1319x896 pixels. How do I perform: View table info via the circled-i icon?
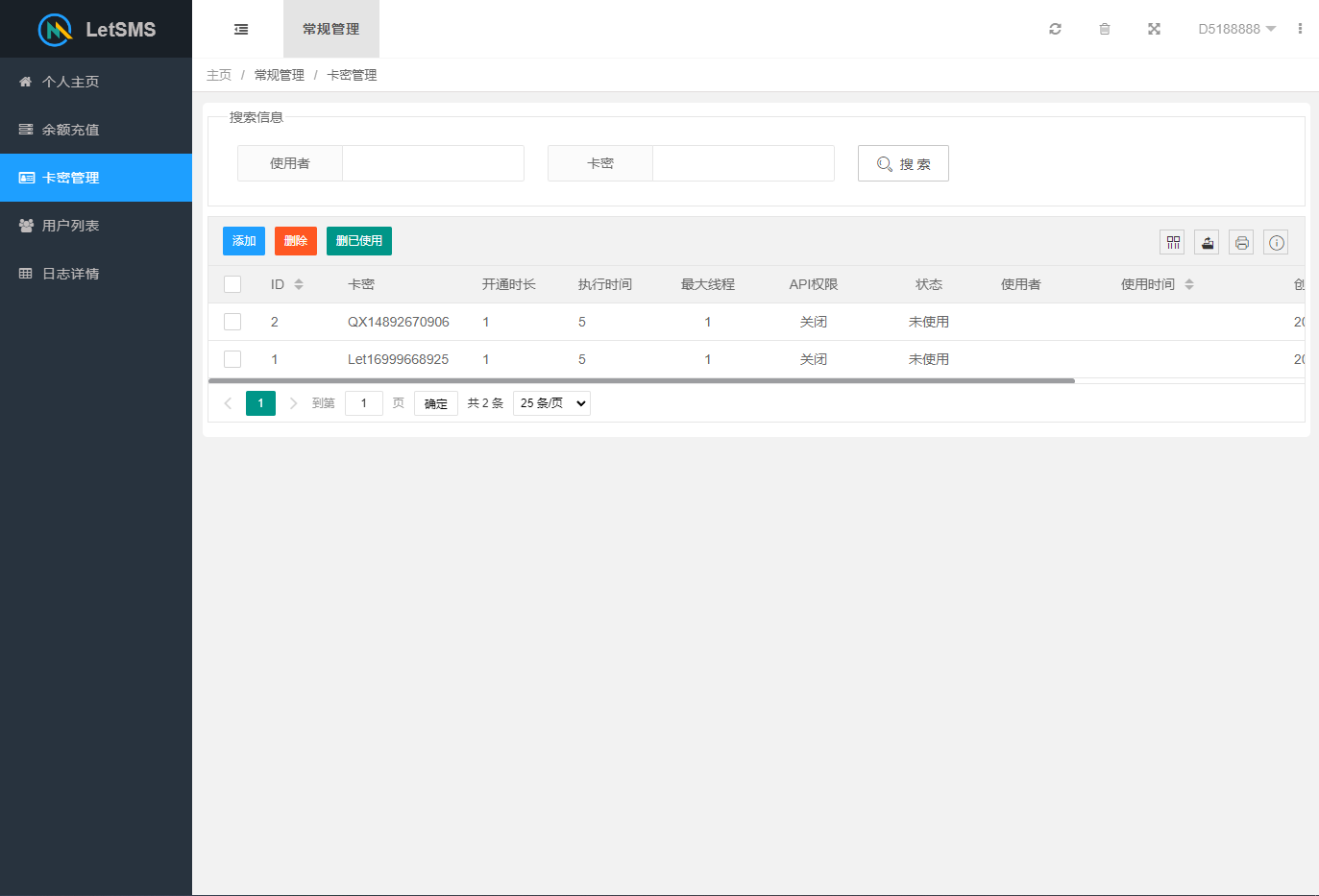pyautogui.click(x=1276, y=242)
